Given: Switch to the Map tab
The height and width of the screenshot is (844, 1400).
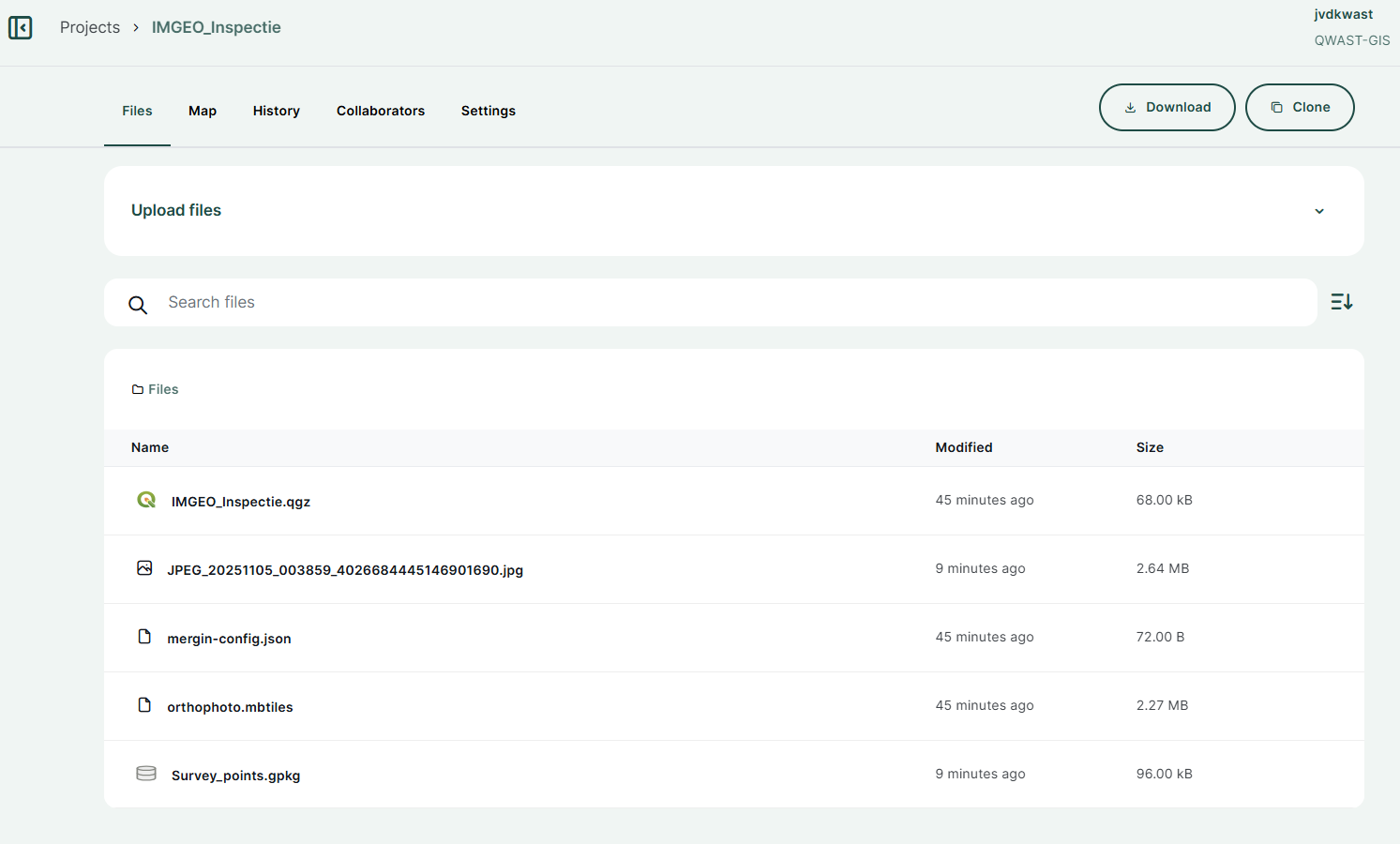Looking at the screenshot, I should [203, 111].
